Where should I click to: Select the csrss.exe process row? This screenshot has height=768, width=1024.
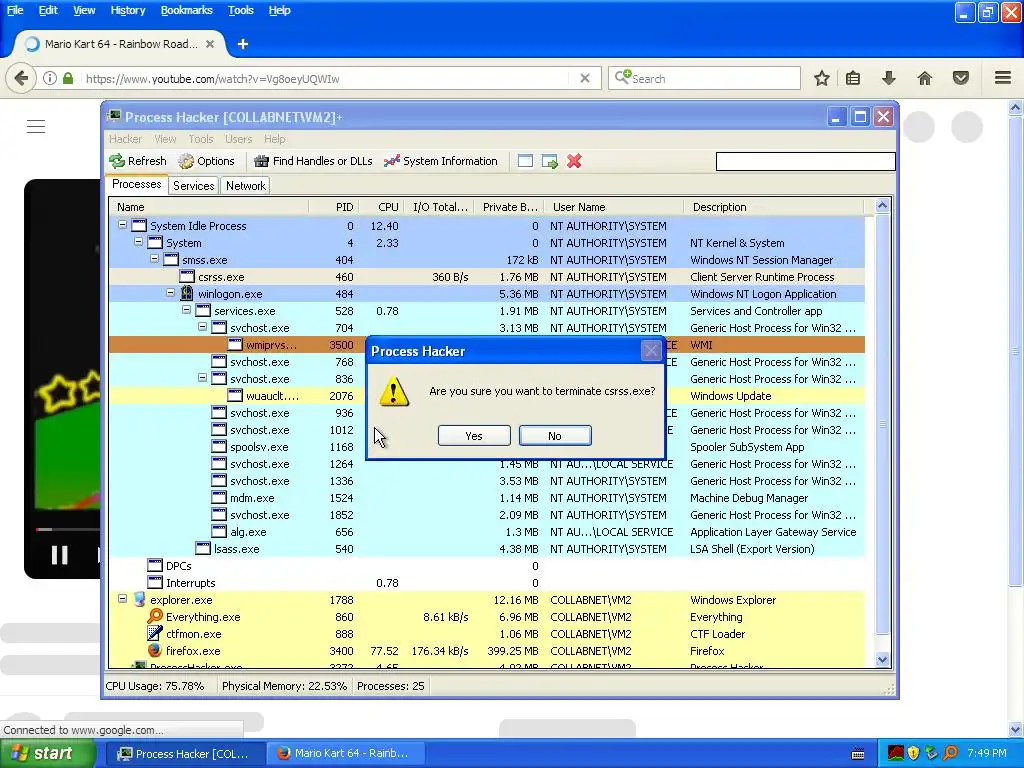tap(487, 277)
